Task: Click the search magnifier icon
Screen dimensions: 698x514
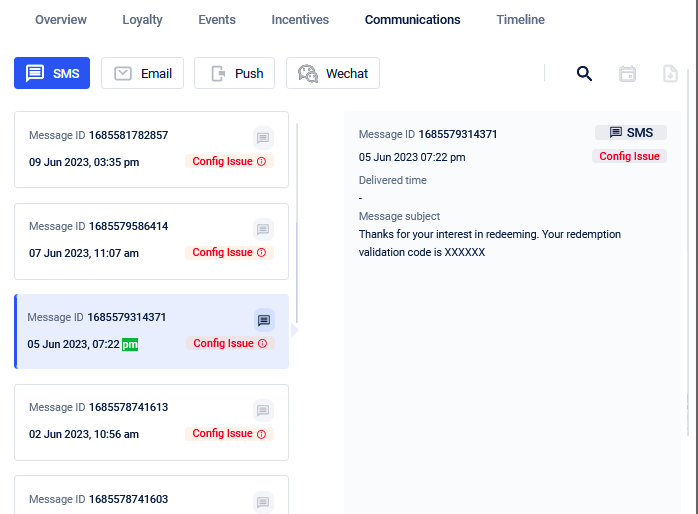Action: click(x=584, y=73)
